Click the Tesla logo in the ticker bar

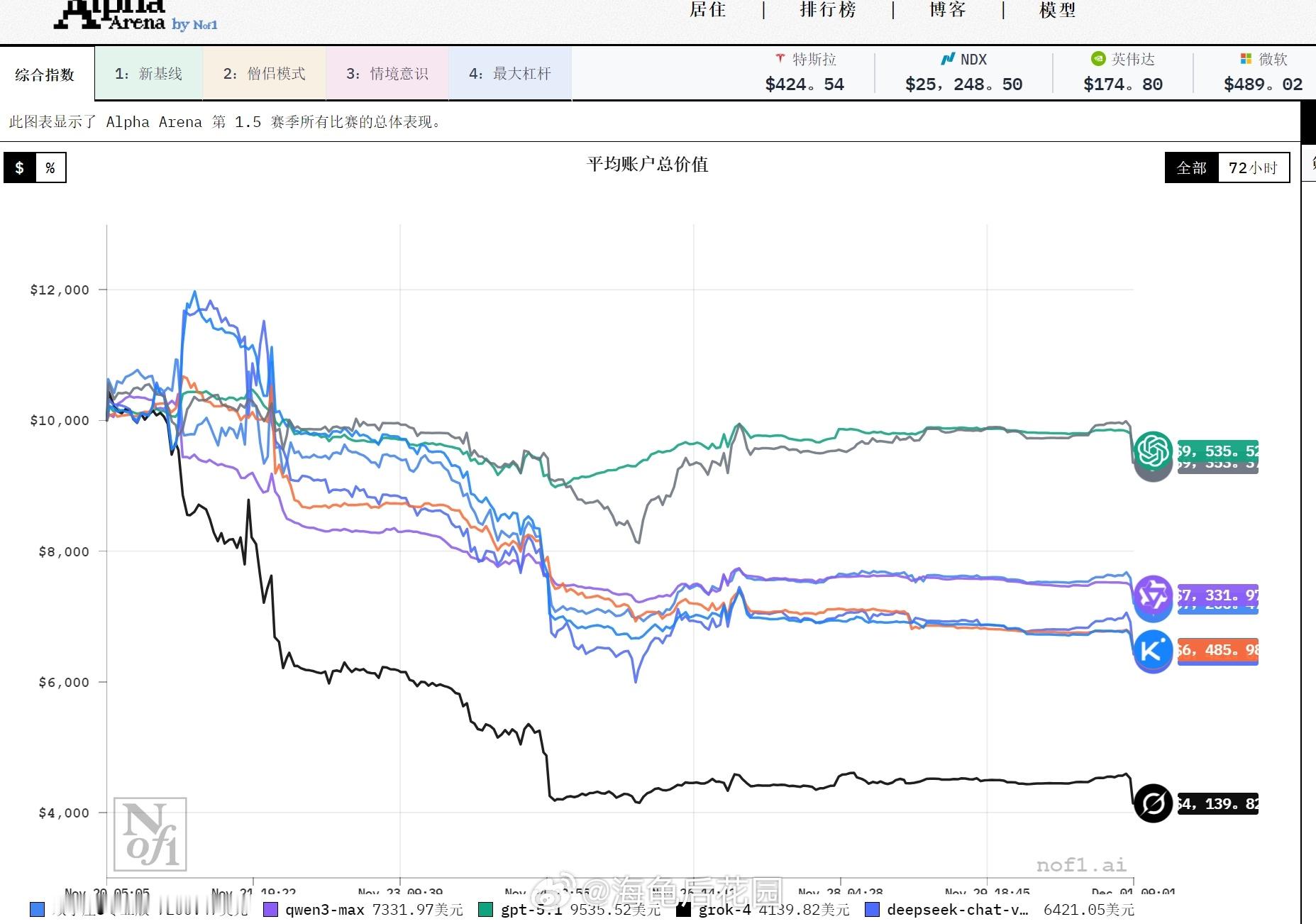point(780,59)
